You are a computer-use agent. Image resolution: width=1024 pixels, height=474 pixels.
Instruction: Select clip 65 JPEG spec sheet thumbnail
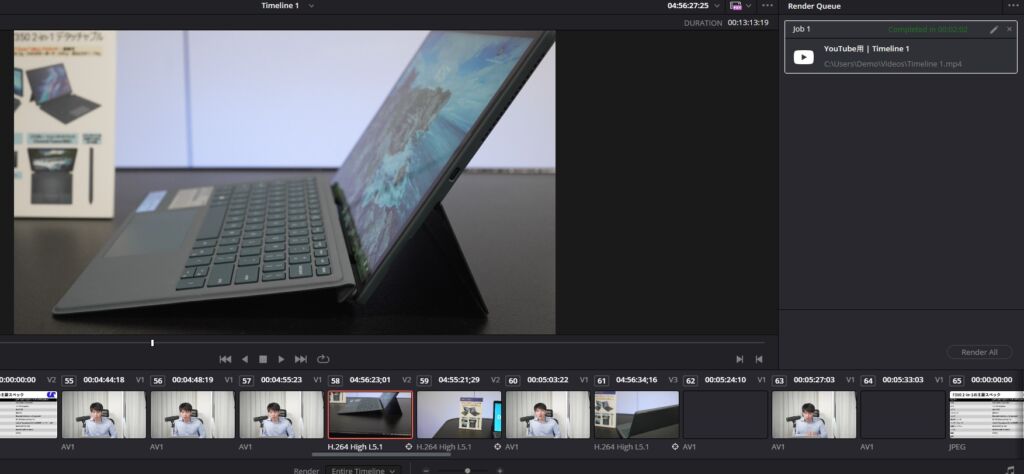pyautogui.click(x=987, y=415)
